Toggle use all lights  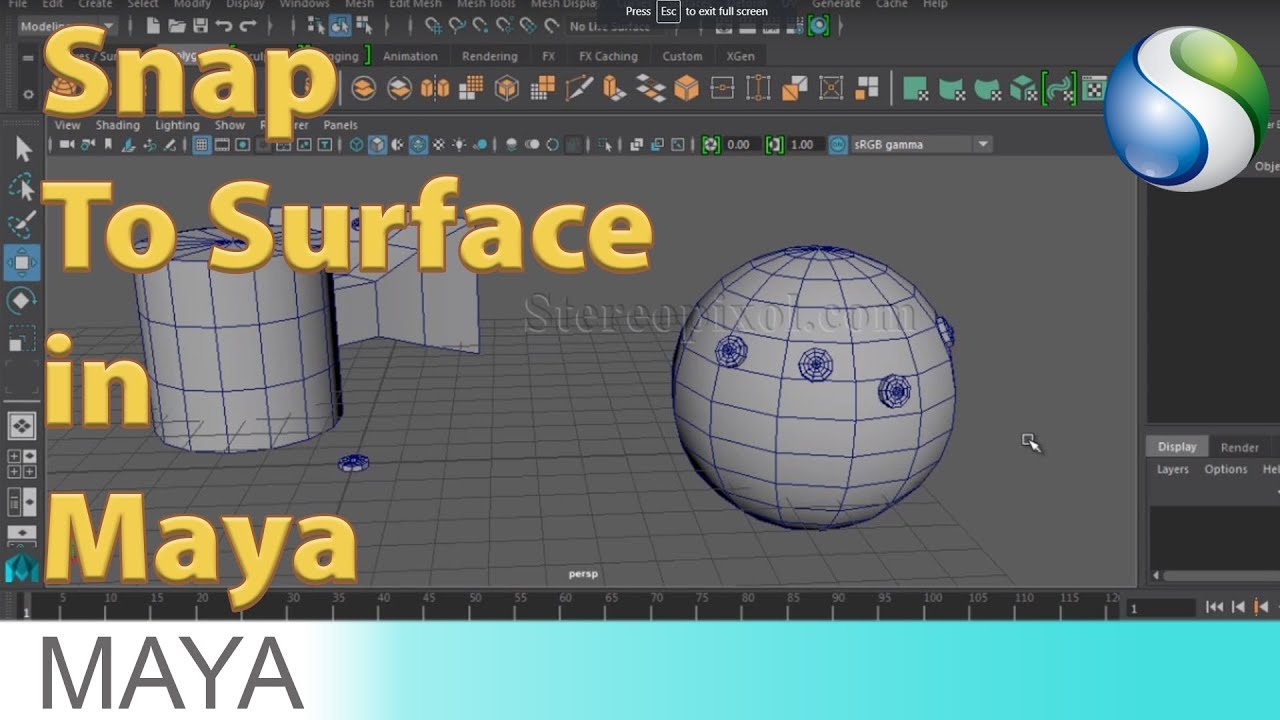(460, 145)
